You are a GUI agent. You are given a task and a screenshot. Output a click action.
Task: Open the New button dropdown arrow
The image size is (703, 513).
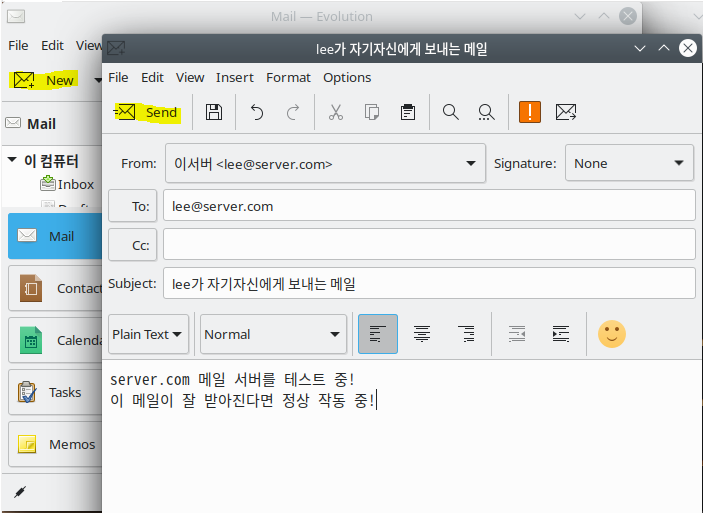click(x=98, y=80)
